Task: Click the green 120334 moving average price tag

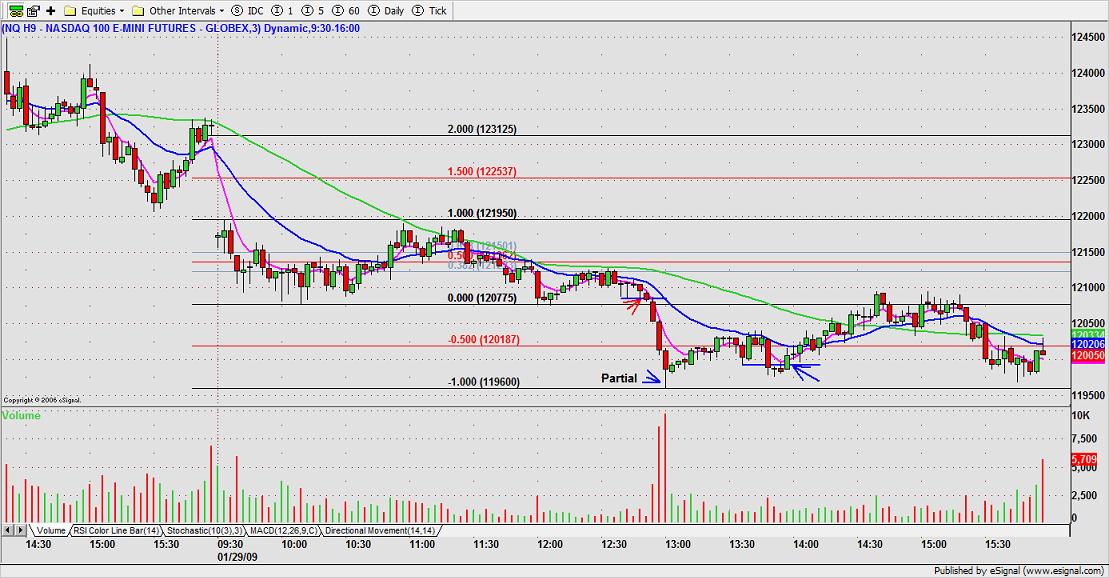Action: (1088, 335)
